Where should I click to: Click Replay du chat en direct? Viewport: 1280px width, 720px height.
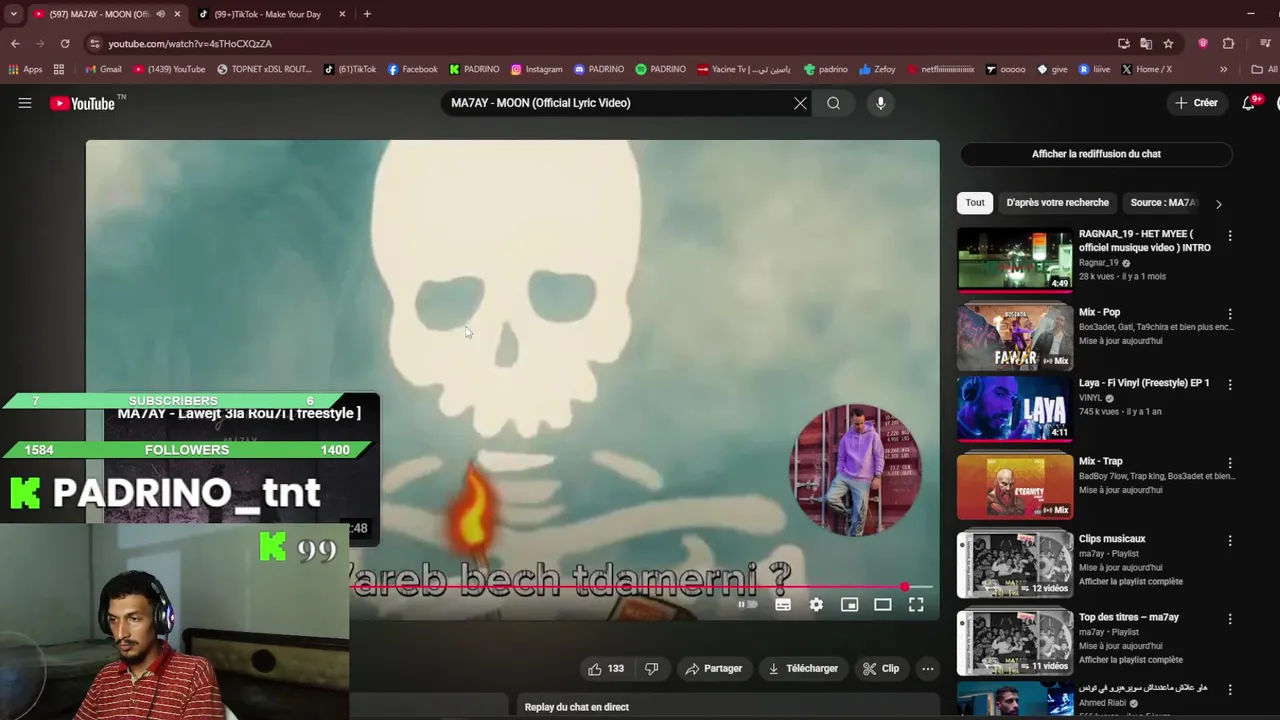577,707
